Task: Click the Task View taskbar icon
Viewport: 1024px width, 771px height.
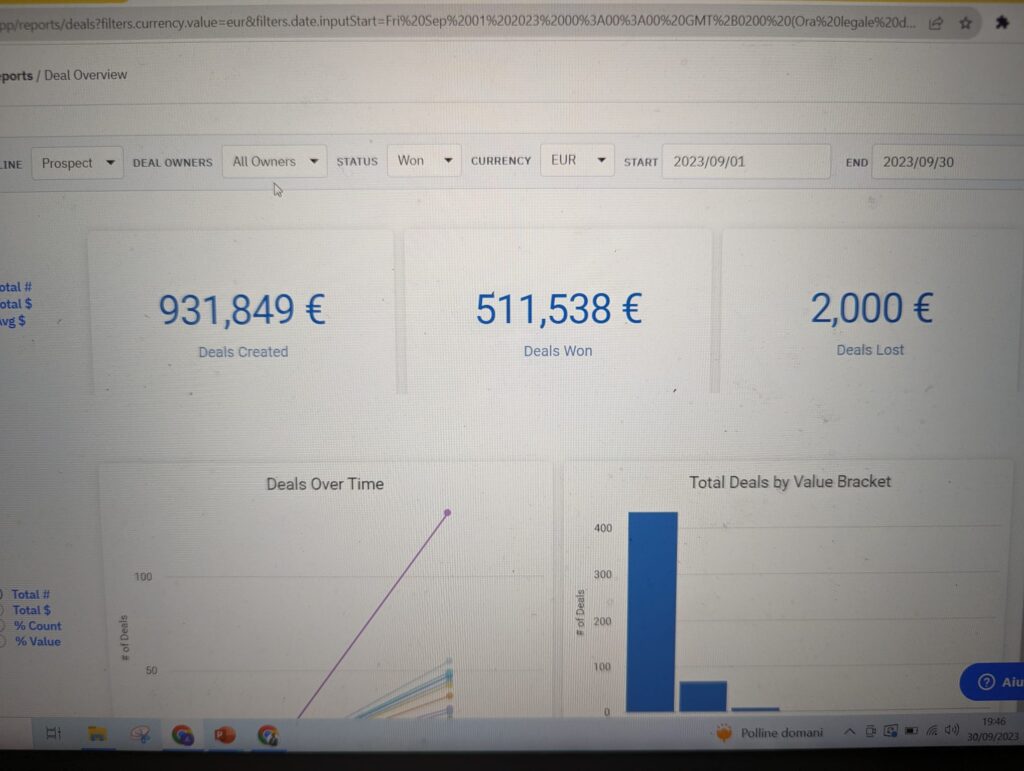Action: pyautogui.click(x=54, y=733)
